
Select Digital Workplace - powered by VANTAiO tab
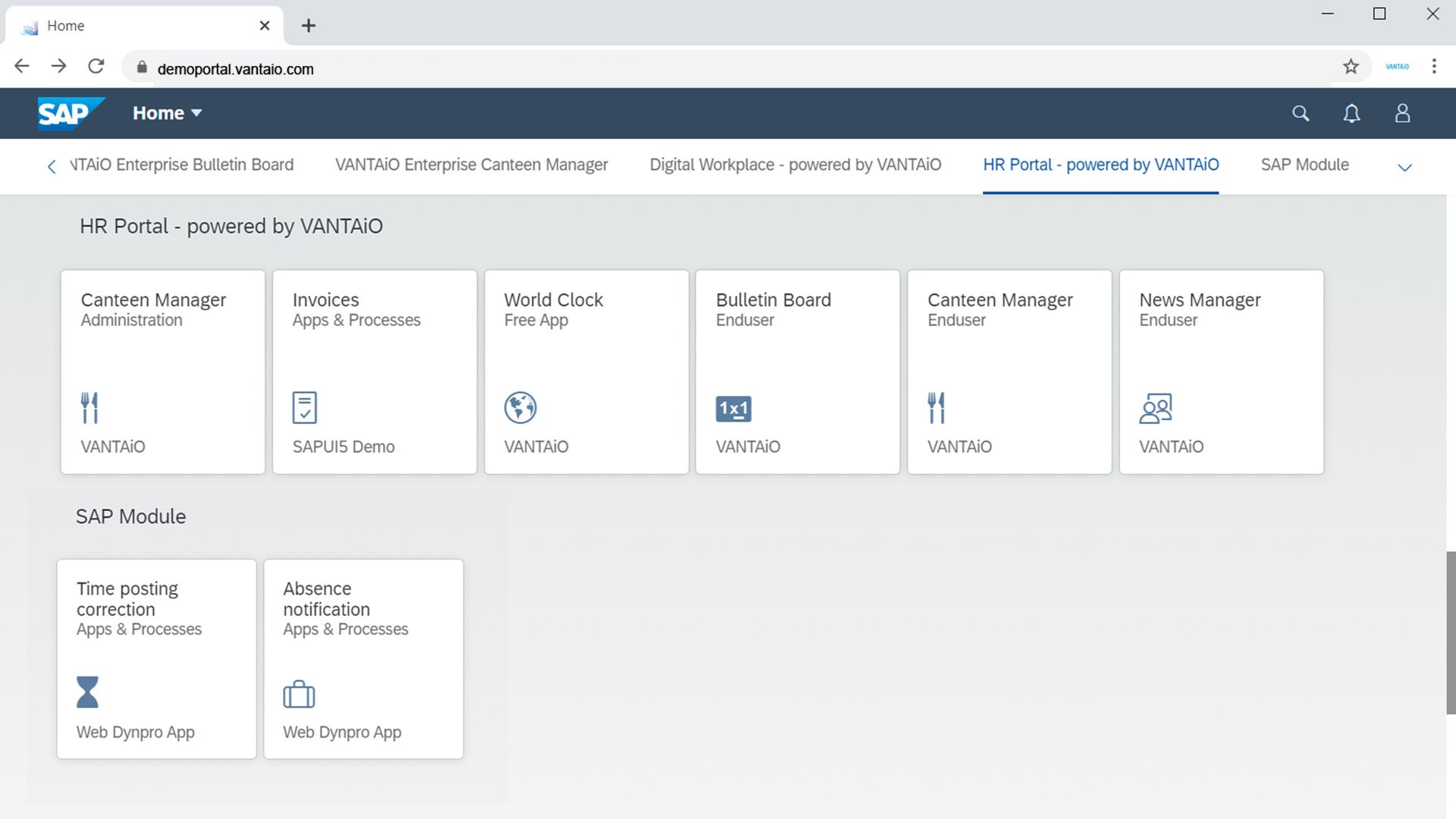point(795,165)
